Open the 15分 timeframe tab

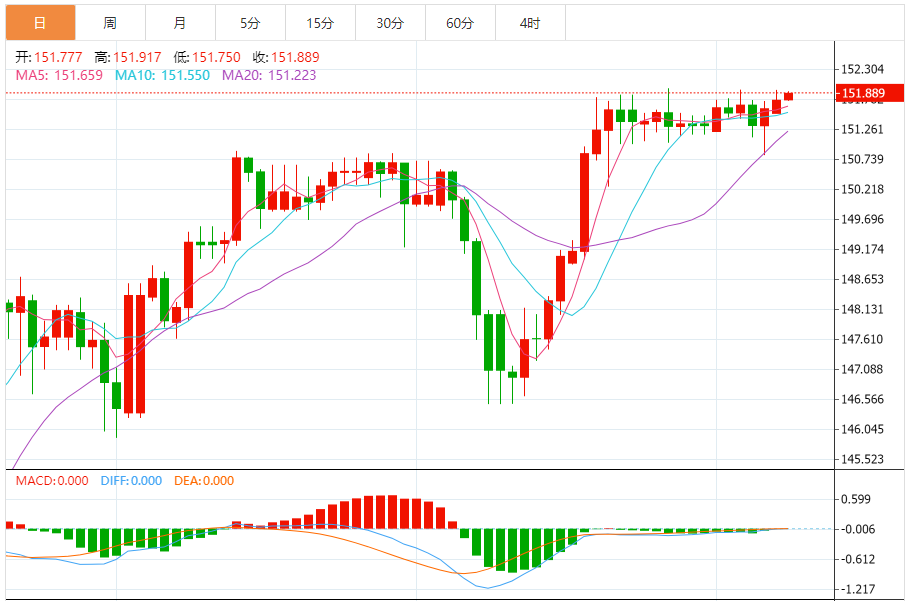click(x=320, y=23)
